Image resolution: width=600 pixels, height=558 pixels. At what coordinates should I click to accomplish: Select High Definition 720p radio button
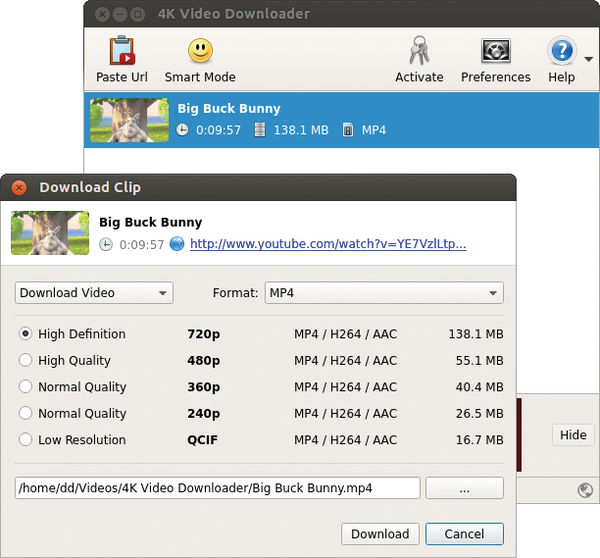[x=26, y=334]
